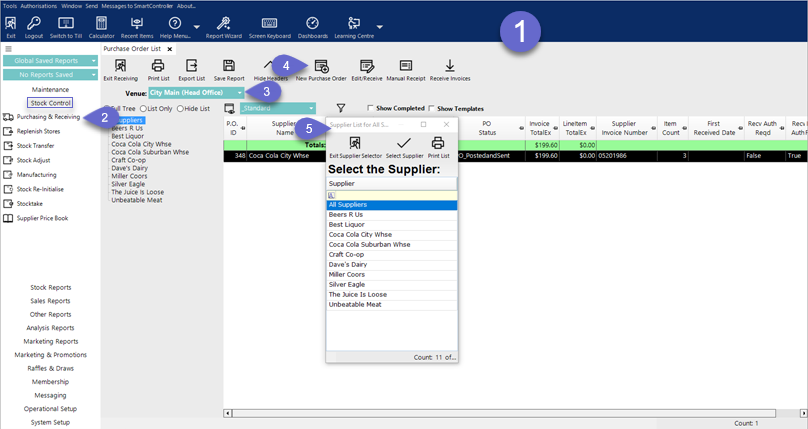The height and width of the screenshot is (429, 808).
Task: Enable the Show Completed checkbox
Action: pos(372,108)
